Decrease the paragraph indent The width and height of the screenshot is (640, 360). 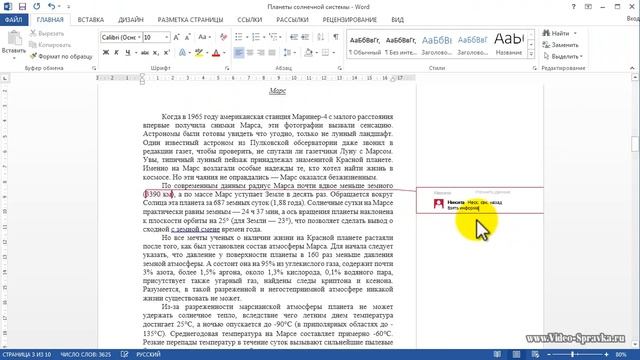click(x=293, y=37)
